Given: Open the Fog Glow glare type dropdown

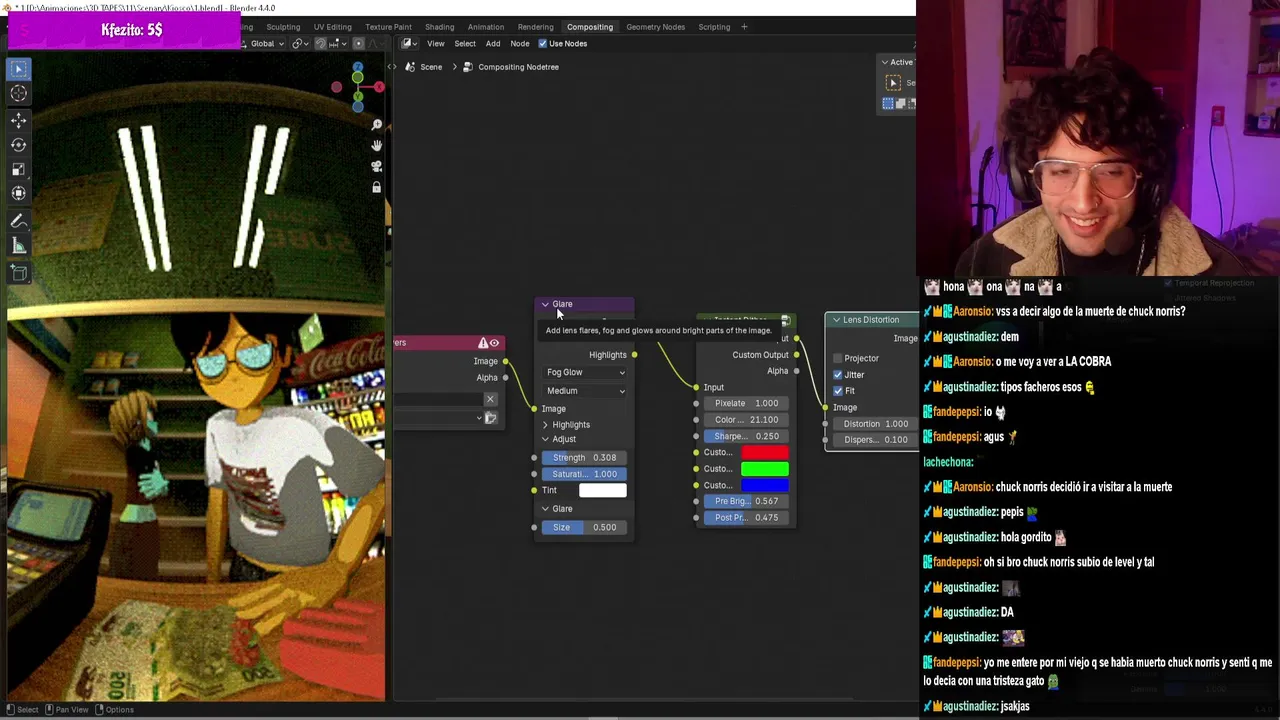Looking at the screenshot, I should [x=585, y=372].
